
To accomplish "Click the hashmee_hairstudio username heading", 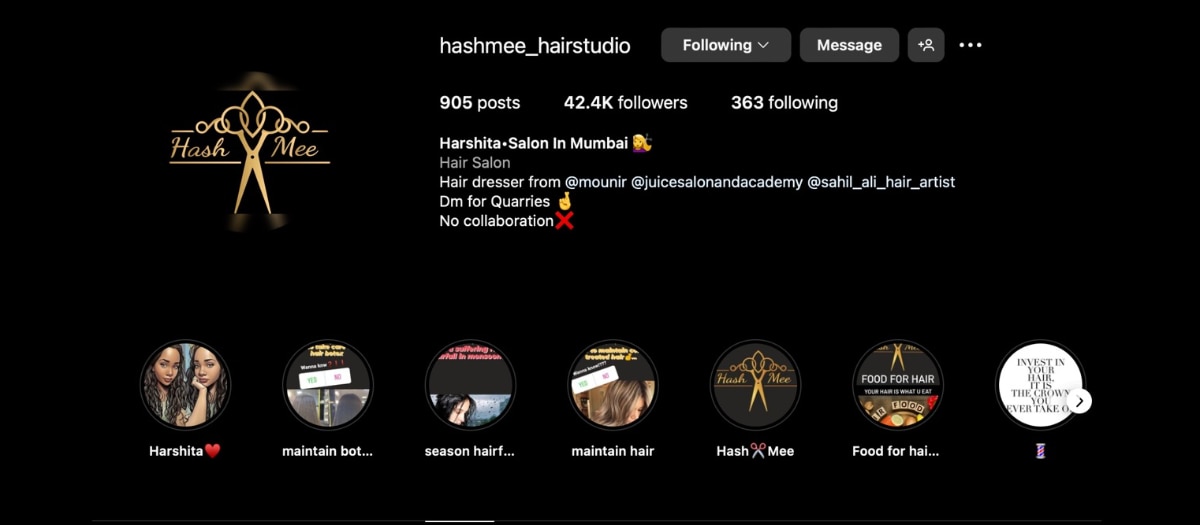I will pyautogui.click(x=535, y=45).
